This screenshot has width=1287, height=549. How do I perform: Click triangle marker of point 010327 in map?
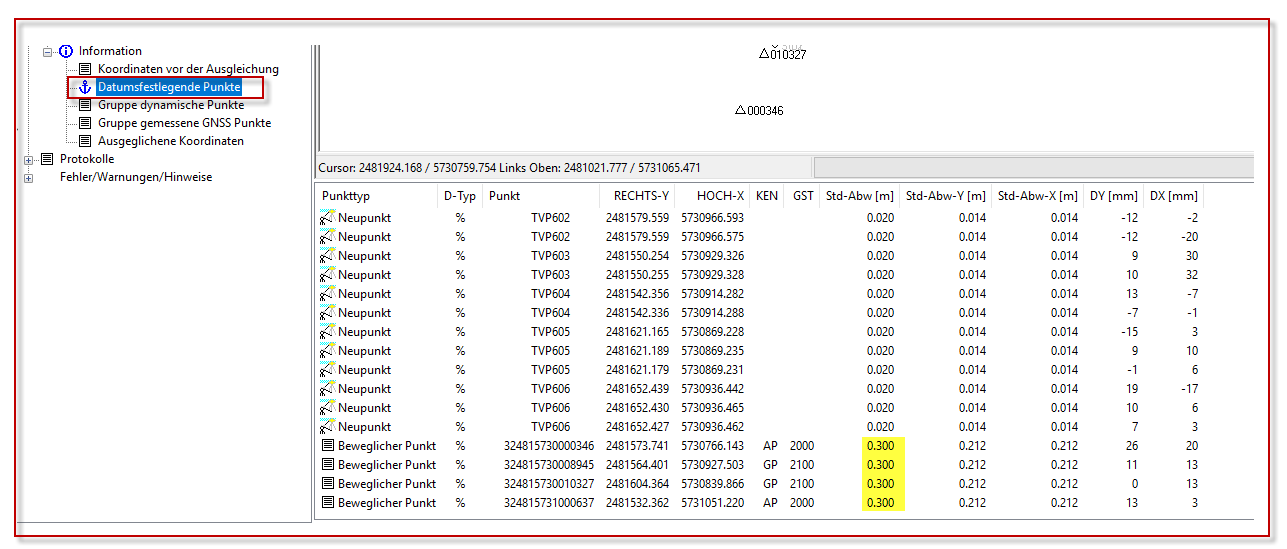[764, 53]
